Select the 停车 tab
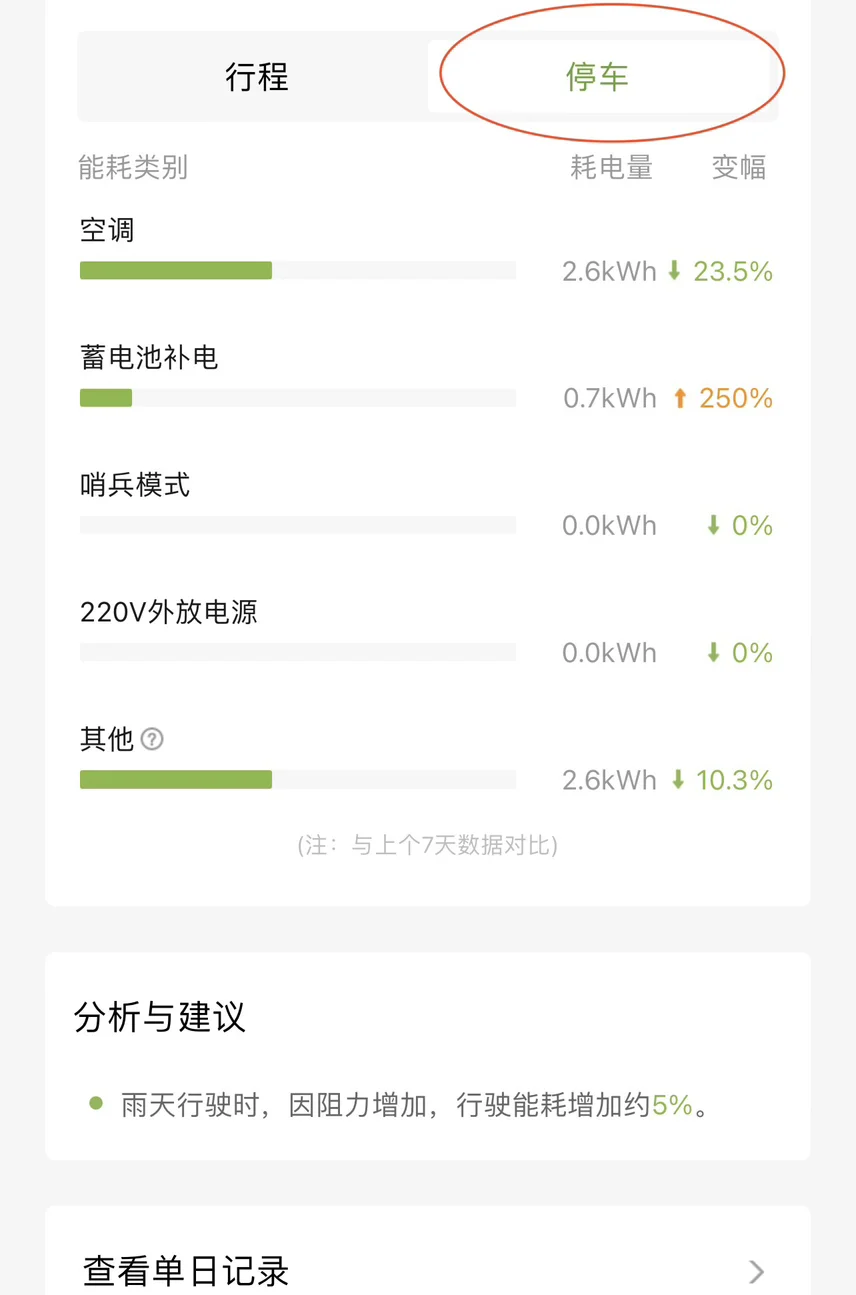Screen dimensions: 856x1295 point(598,77)
